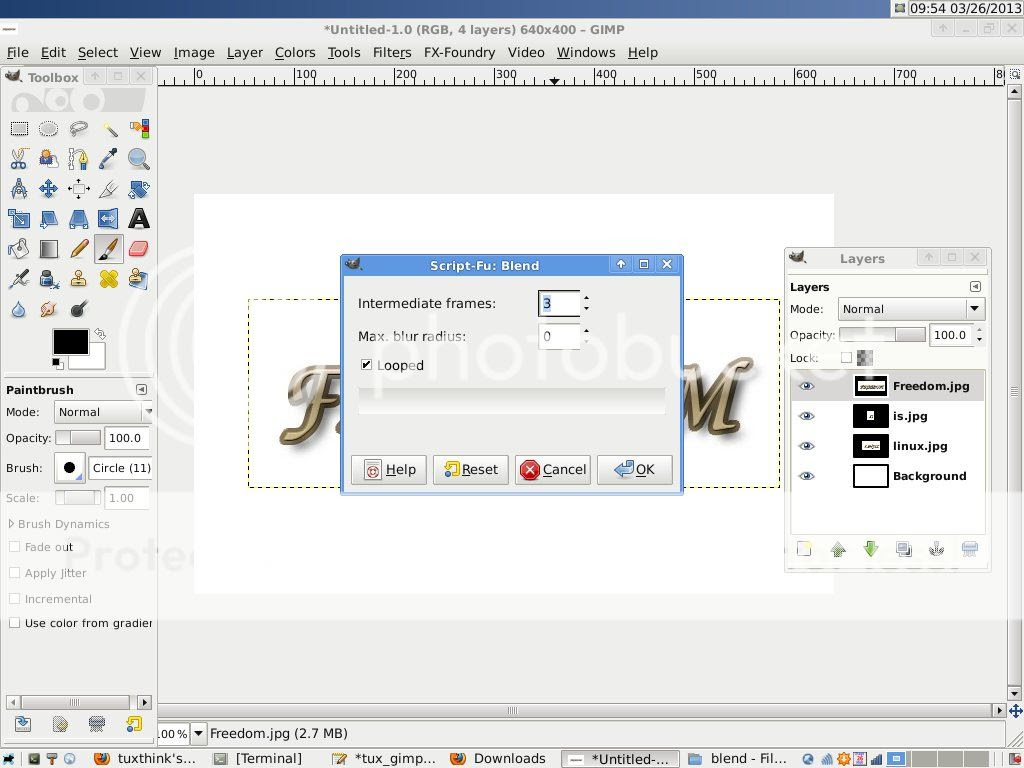The height and width of the screenshot is (768, 1024).
Task: Select the Pencil tool
Action: [78, 249]
